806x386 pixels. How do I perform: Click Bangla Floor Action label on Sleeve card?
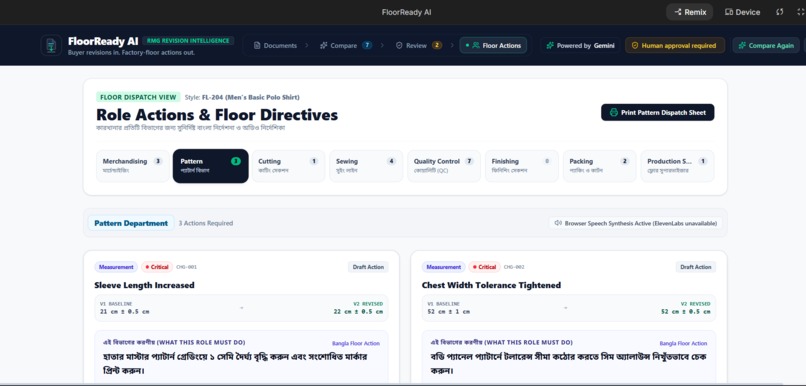[x=356, y=343]
